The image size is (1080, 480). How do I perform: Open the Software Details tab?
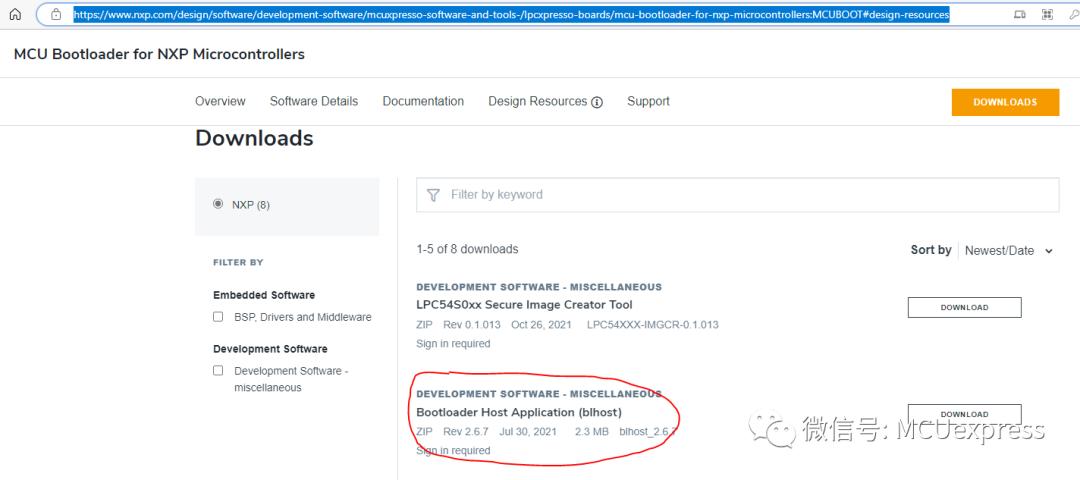(313, 101)
